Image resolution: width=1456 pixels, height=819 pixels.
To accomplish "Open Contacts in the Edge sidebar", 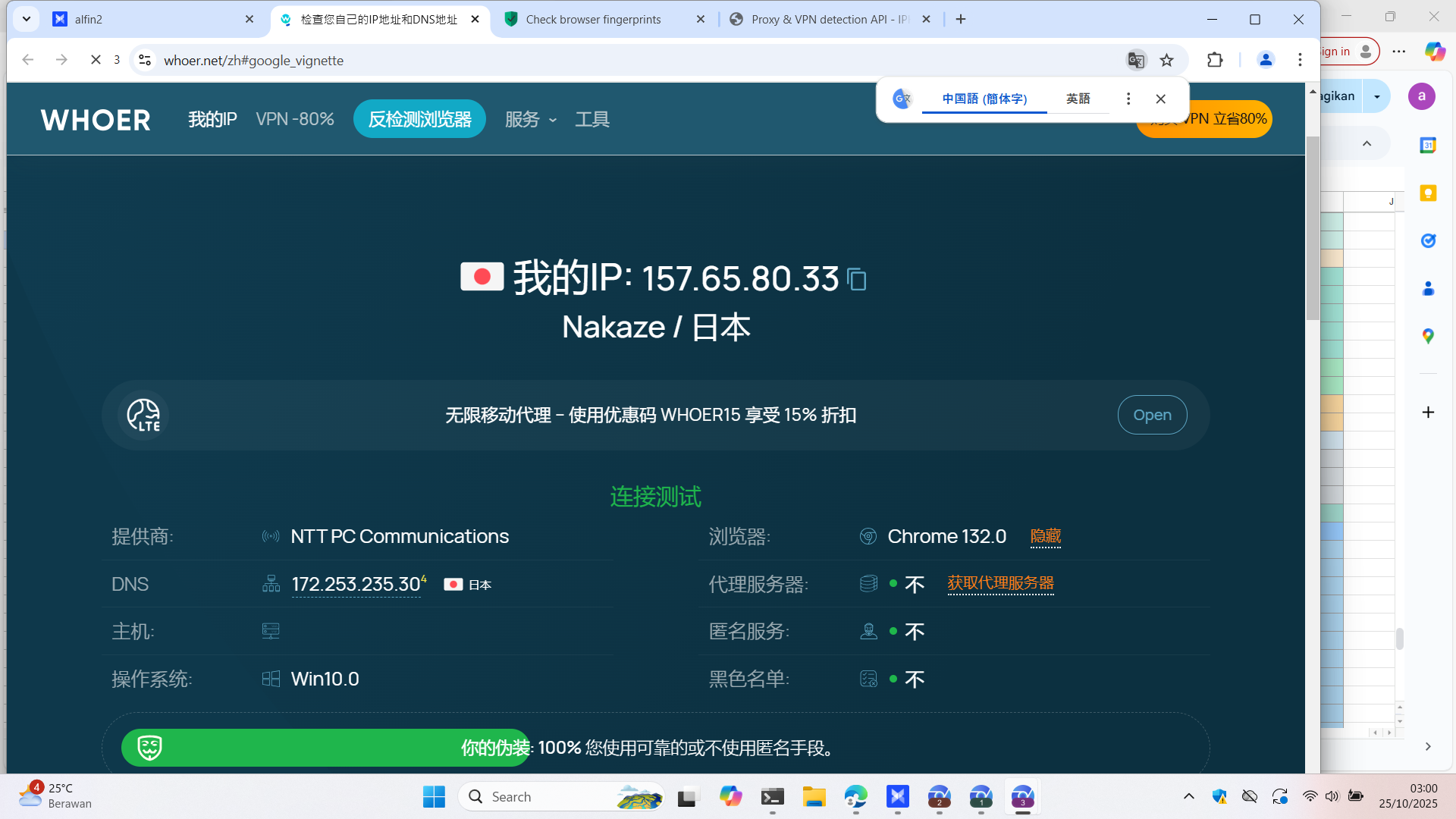I will point(1428,288).
